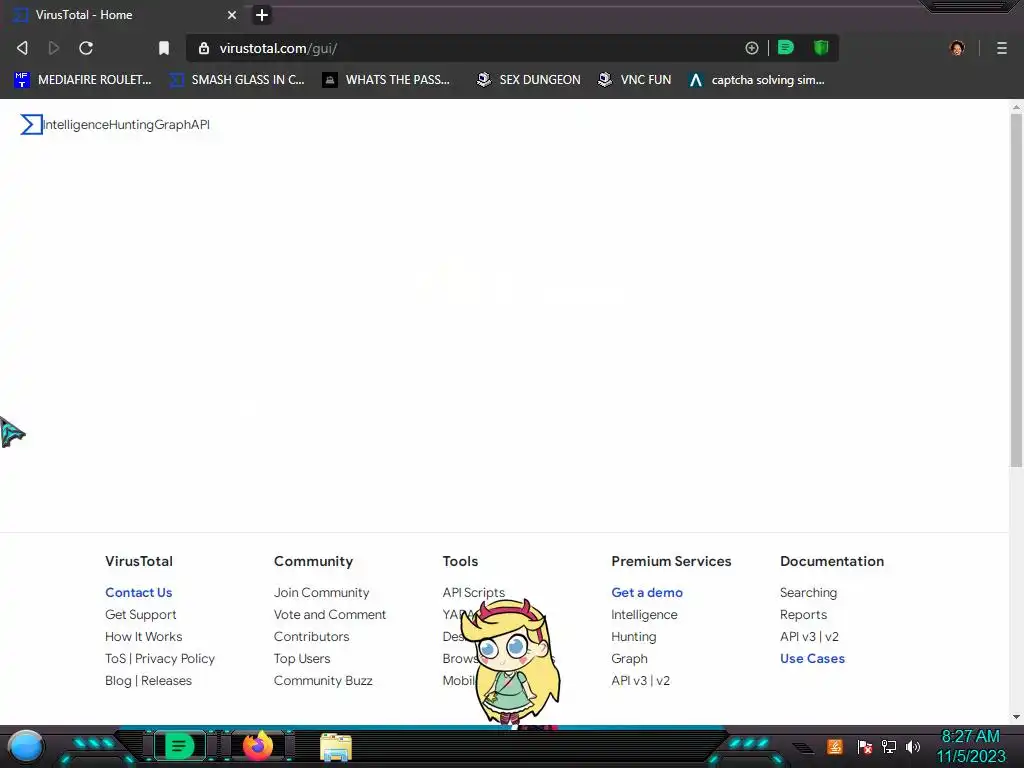This screenshot has width=1024, height=768.
Task: Open Community Buzz link
Action: [323, 680]
